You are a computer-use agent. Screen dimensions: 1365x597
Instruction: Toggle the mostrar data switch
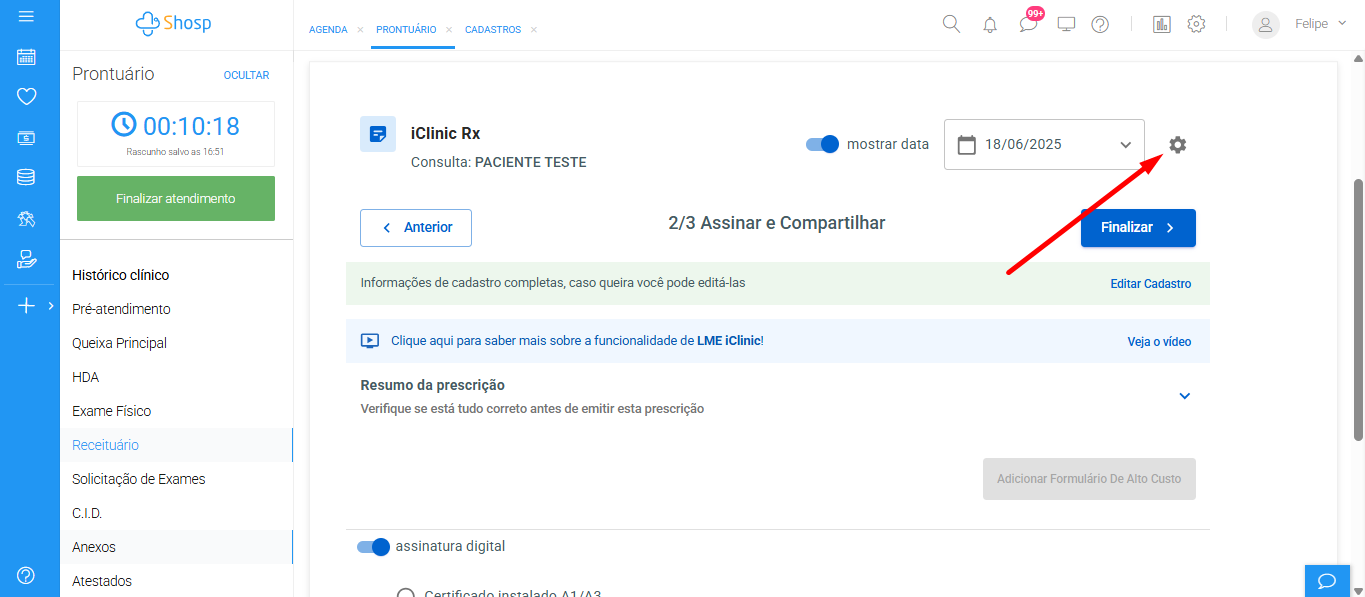coord(822,144)
